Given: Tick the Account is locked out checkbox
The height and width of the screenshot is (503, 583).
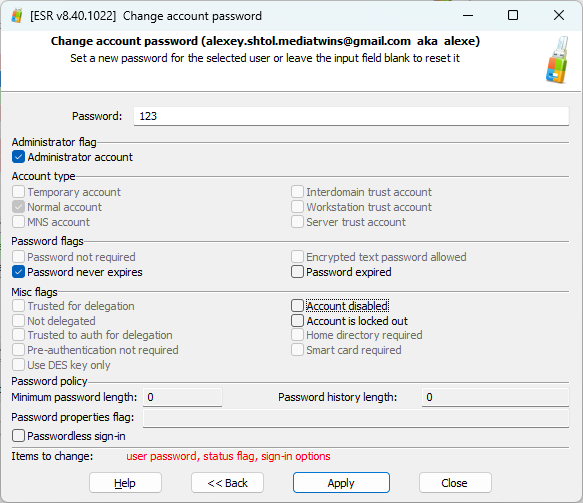Looking at the screenshot, I should (297, 320).
